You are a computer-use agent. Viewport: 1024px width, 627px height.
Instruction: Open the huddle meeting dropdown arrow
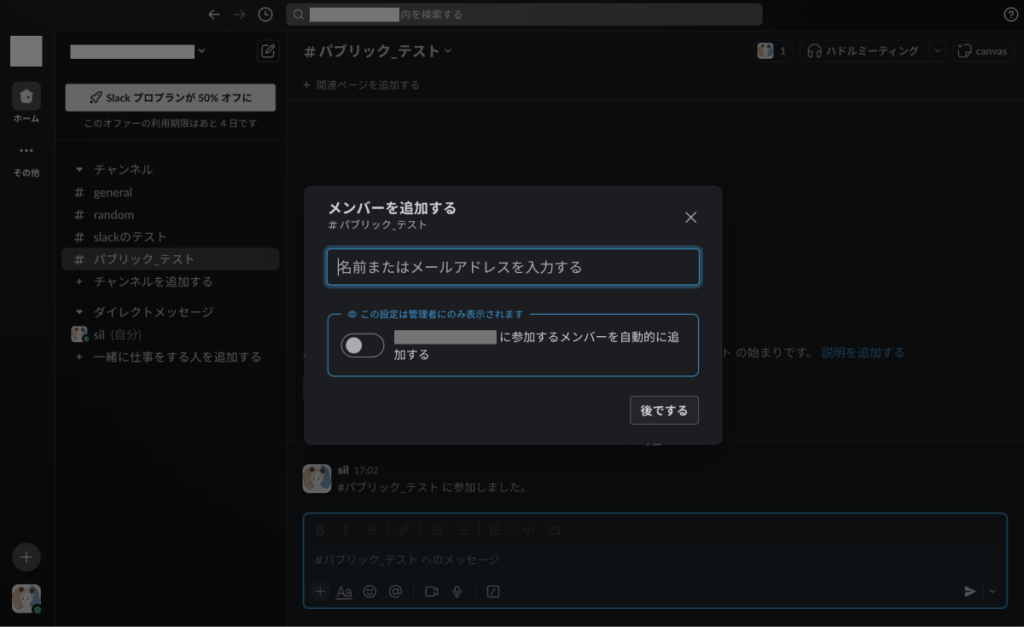(937, 51)
